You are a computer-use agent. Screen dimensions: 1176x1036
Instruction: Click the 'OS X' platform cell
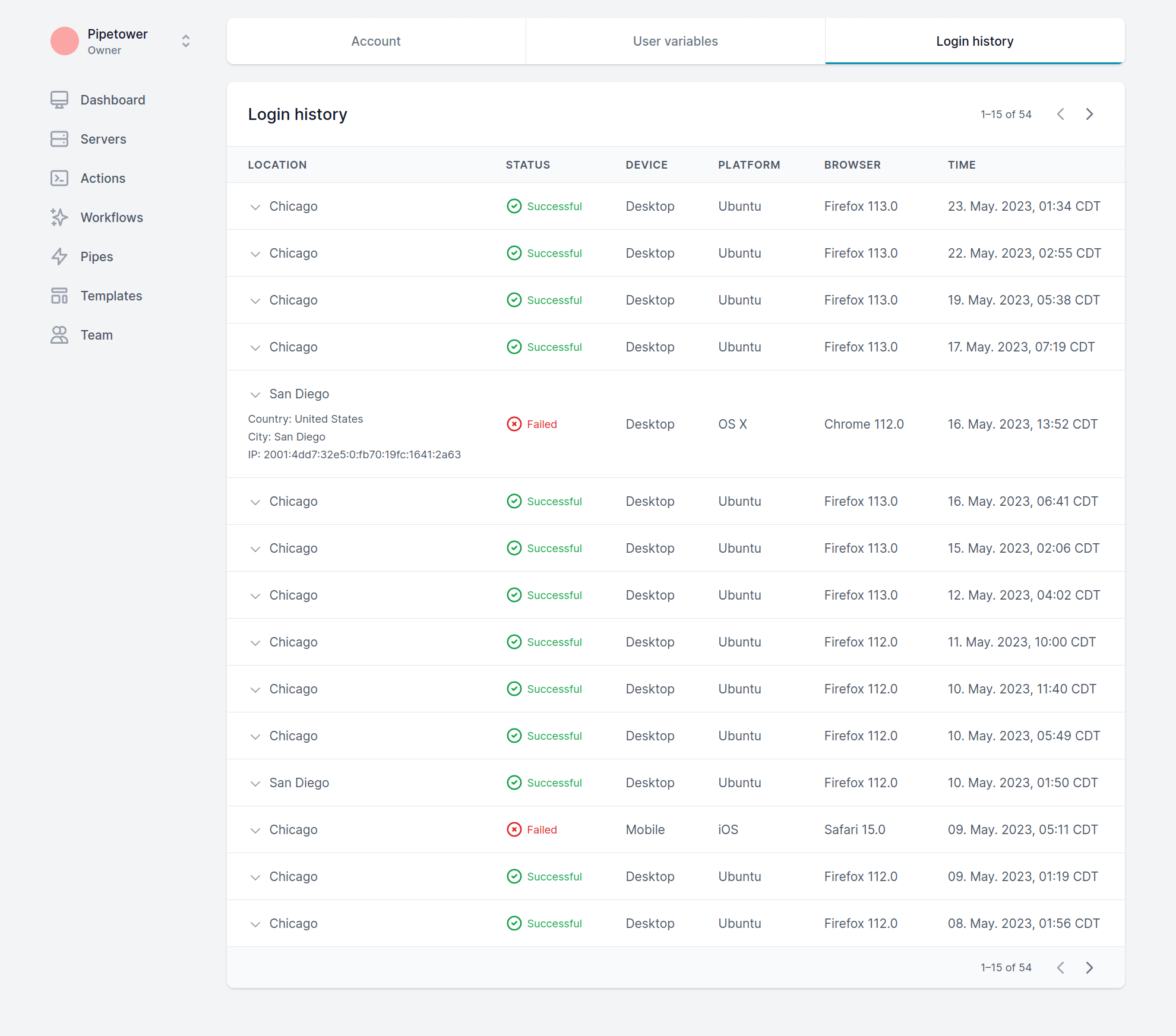[733, 424]
